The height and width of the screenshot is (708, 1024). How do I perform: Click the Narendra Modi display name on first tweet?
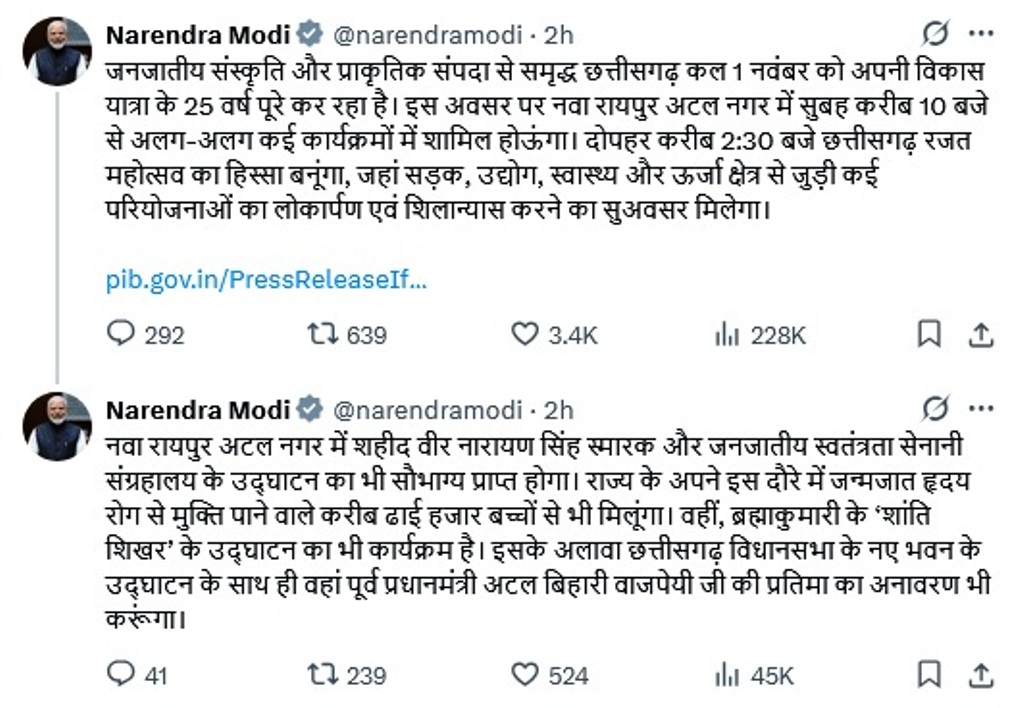tap(198, 35)
